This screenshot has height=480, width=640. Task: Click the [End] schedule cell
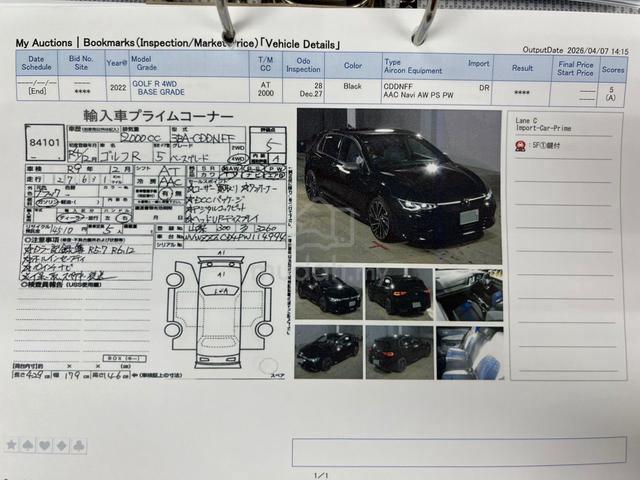37,91
